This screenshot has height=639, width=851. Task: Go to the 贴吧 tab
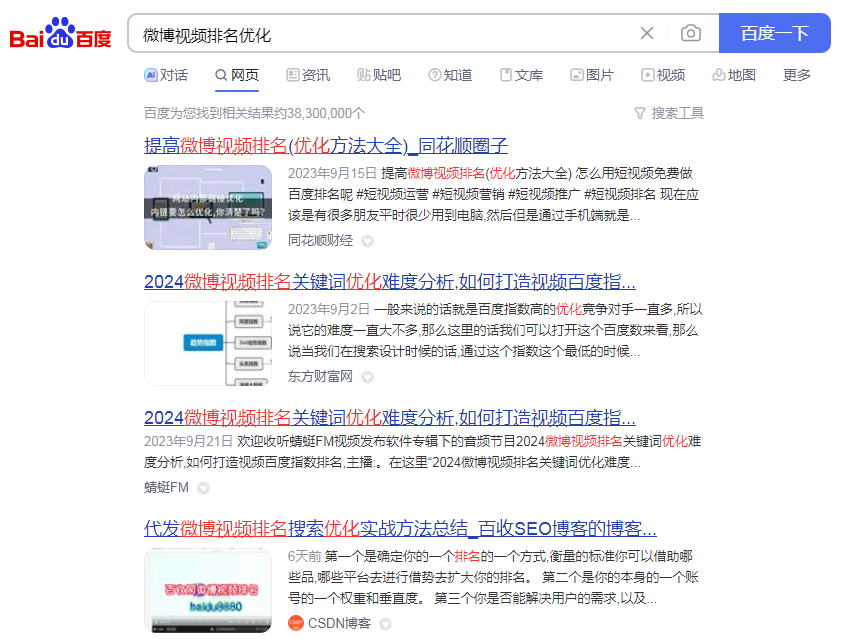coord(379,75)
